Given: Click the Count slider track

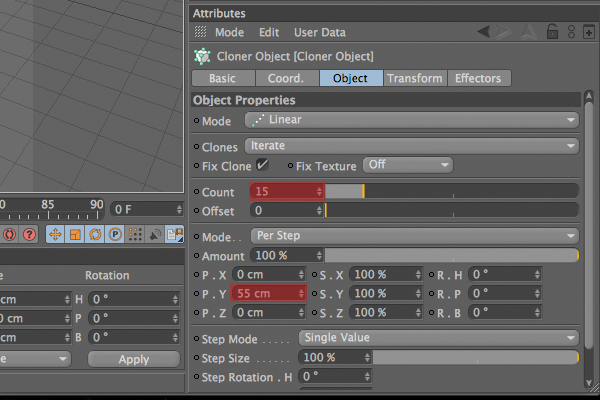Looking at the screenshot, I should [x=452, y=191].
